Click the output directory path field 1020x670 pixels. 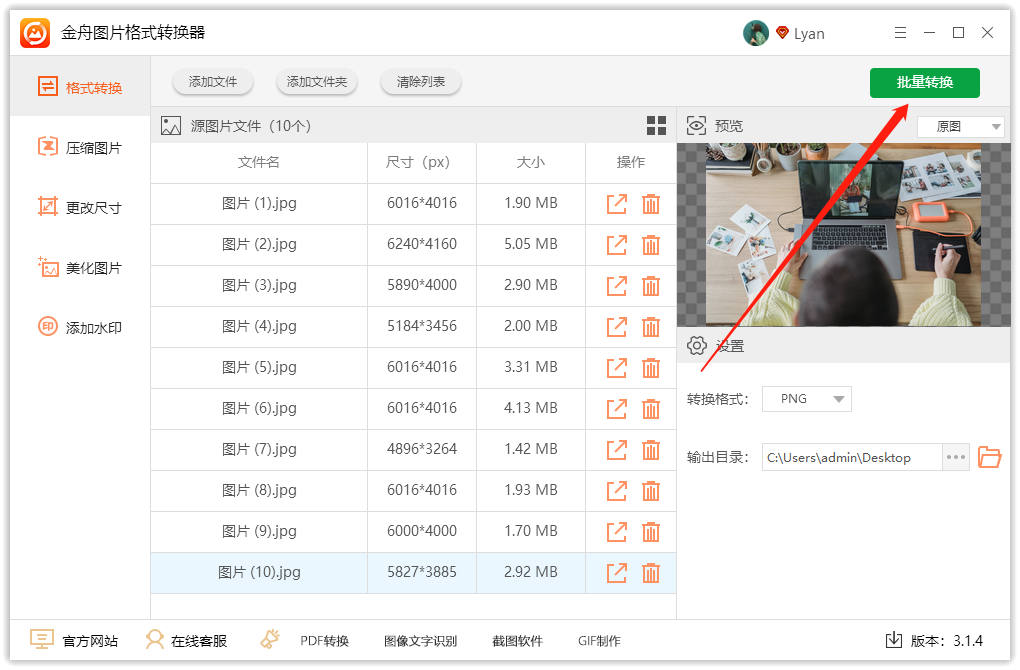point(851,457)
